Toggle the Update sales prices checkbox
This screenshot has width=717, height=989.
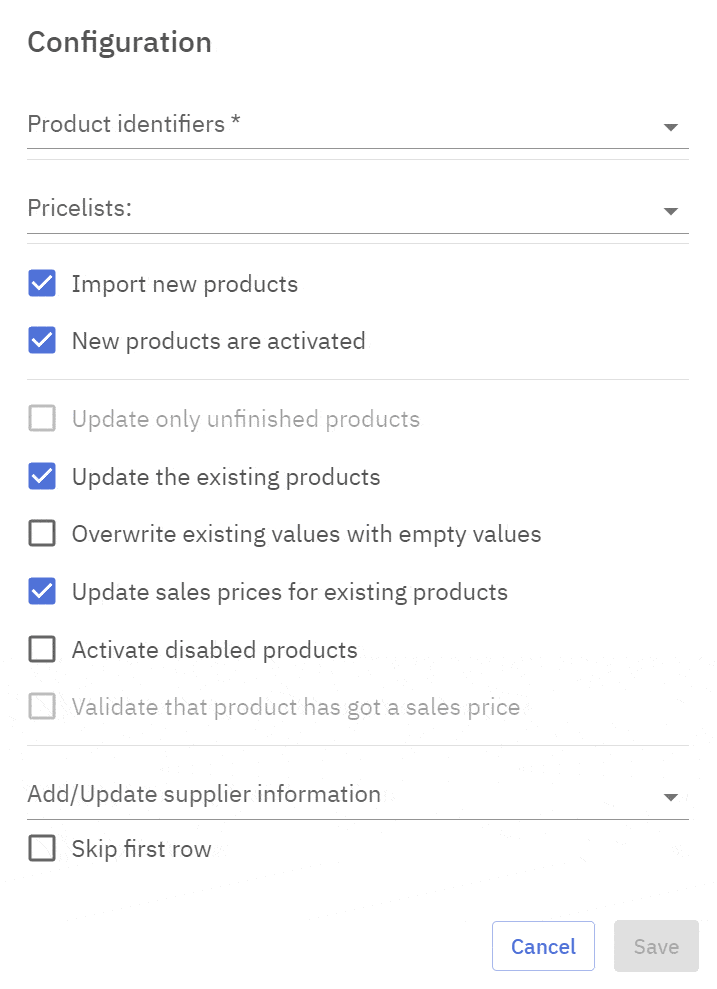42,592
